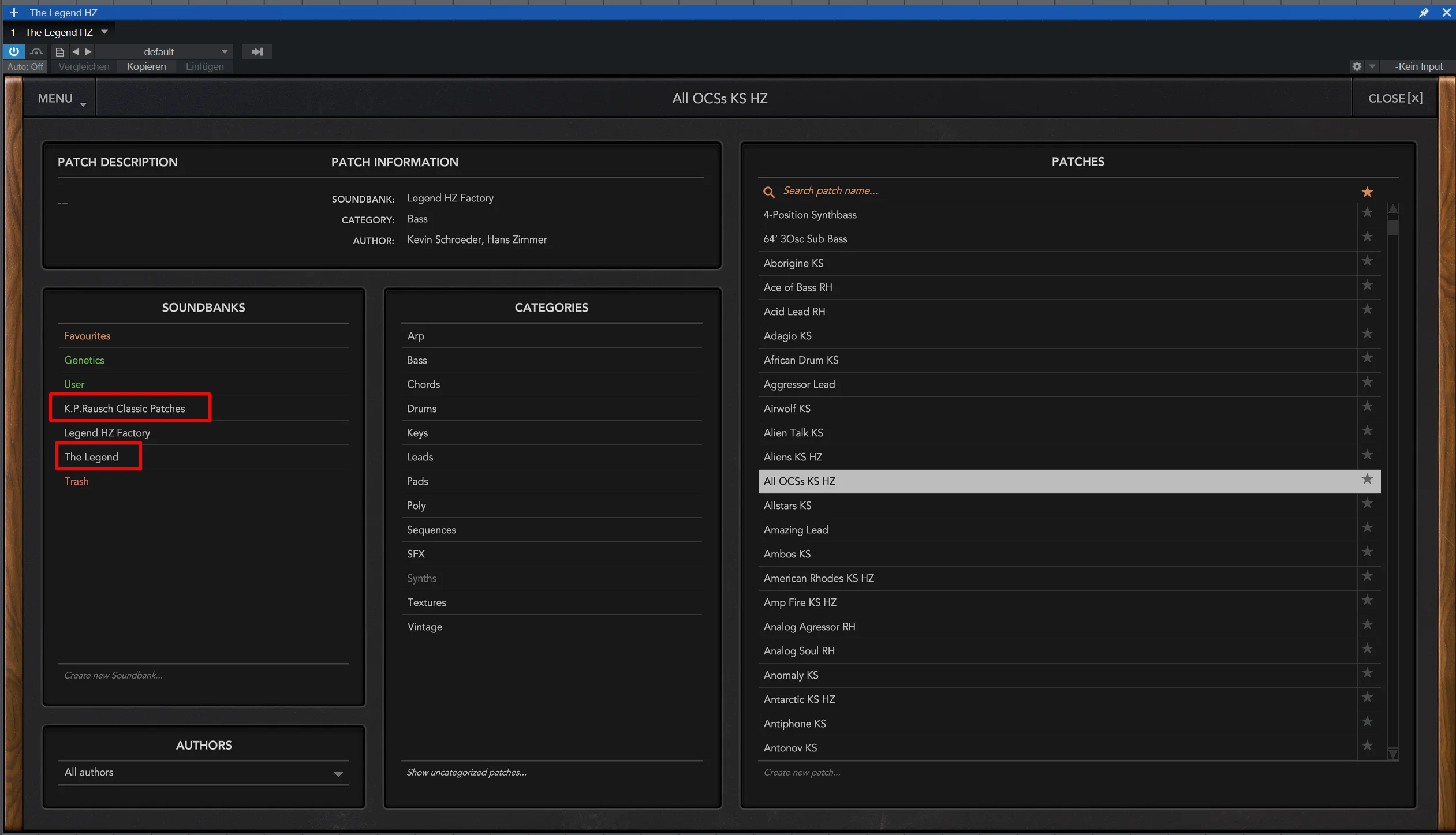1456x835 pixels.
Task: Favourite the Aborigine KS patch star
Action: (1367, 261)
